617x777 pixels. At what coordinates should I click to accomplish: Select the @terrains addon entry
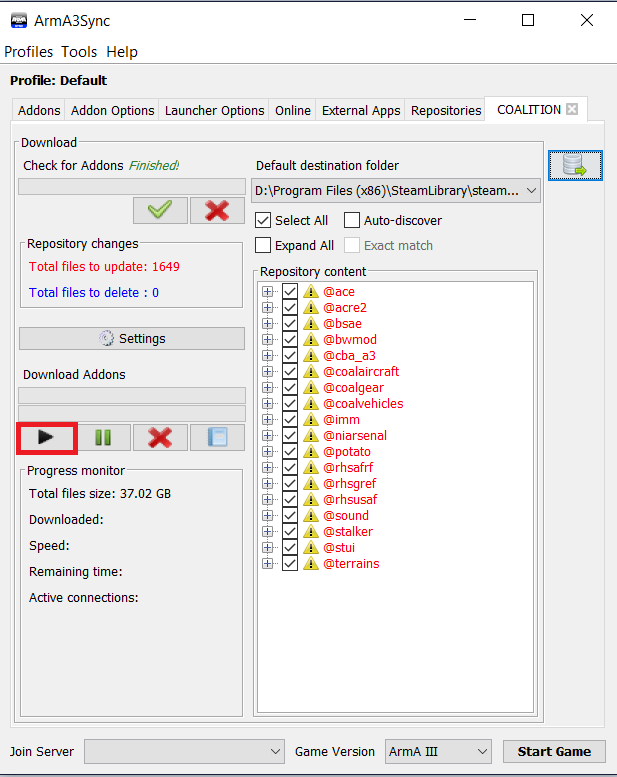point(351,564)
